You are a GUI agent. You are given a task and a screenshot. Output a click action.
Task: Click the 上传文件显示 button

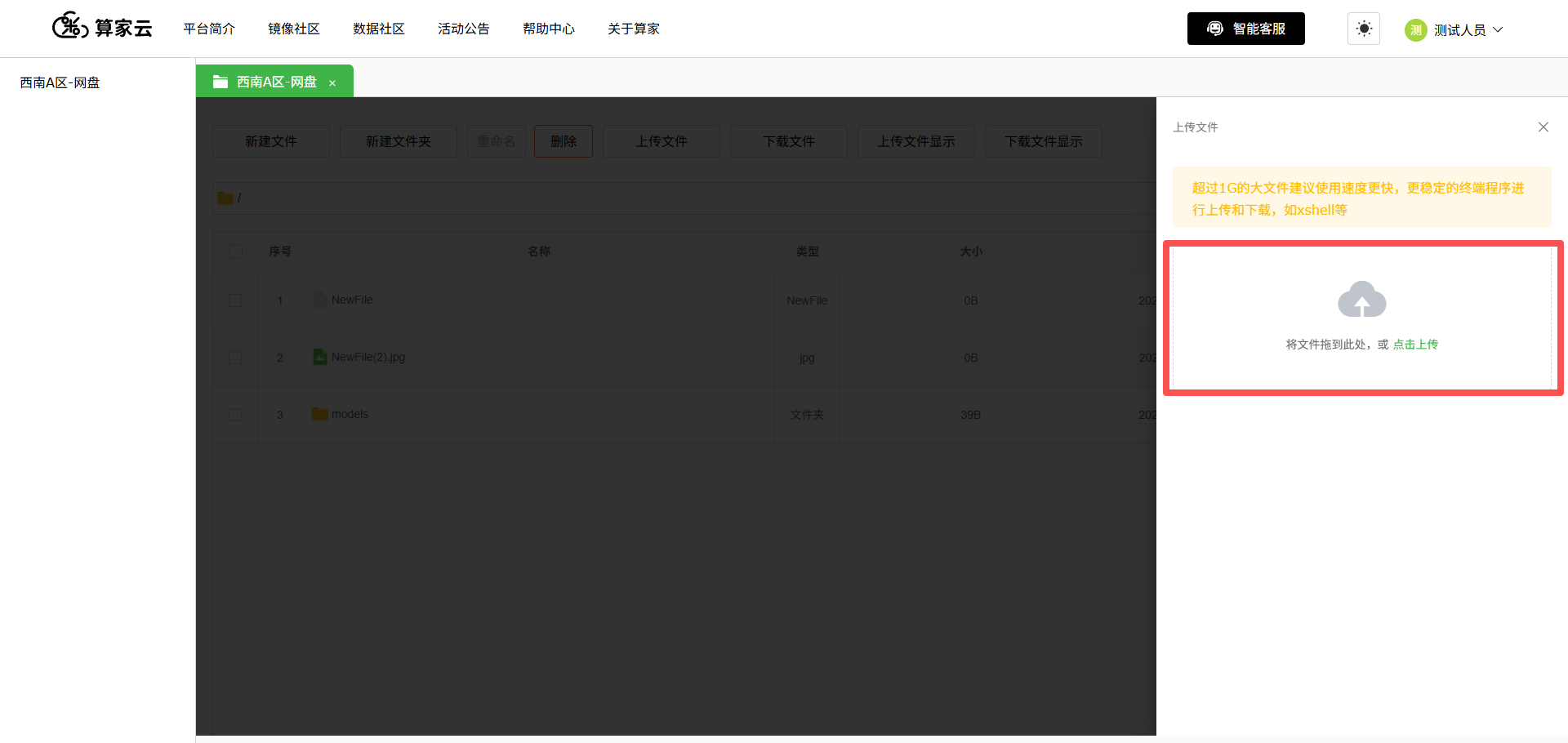click(x=916, y=141)
